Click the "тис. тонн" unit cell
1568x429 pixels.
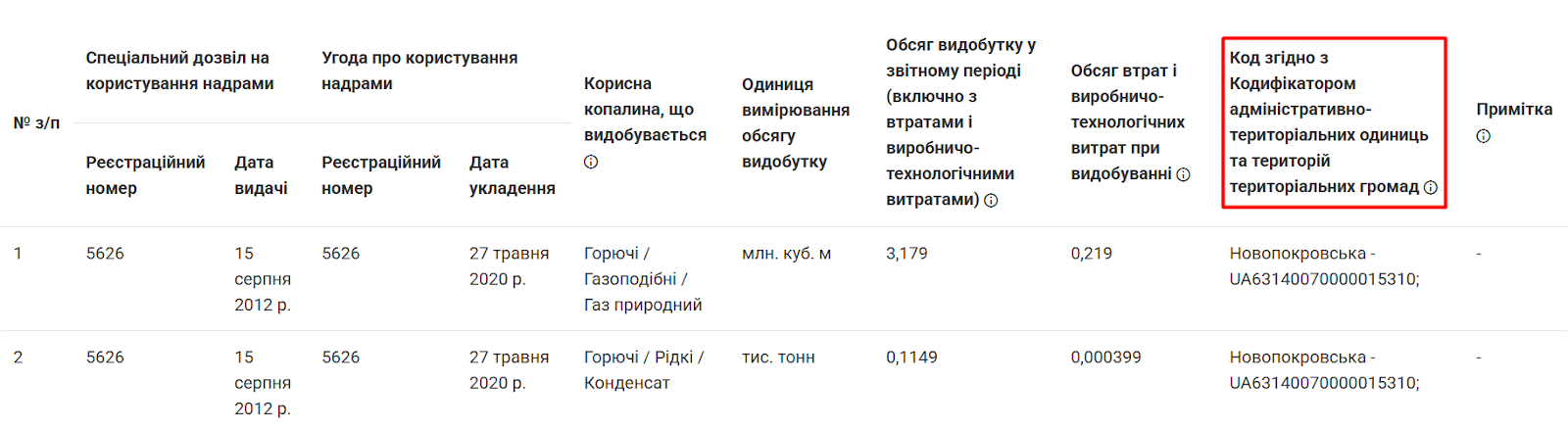tap(778, 357)
